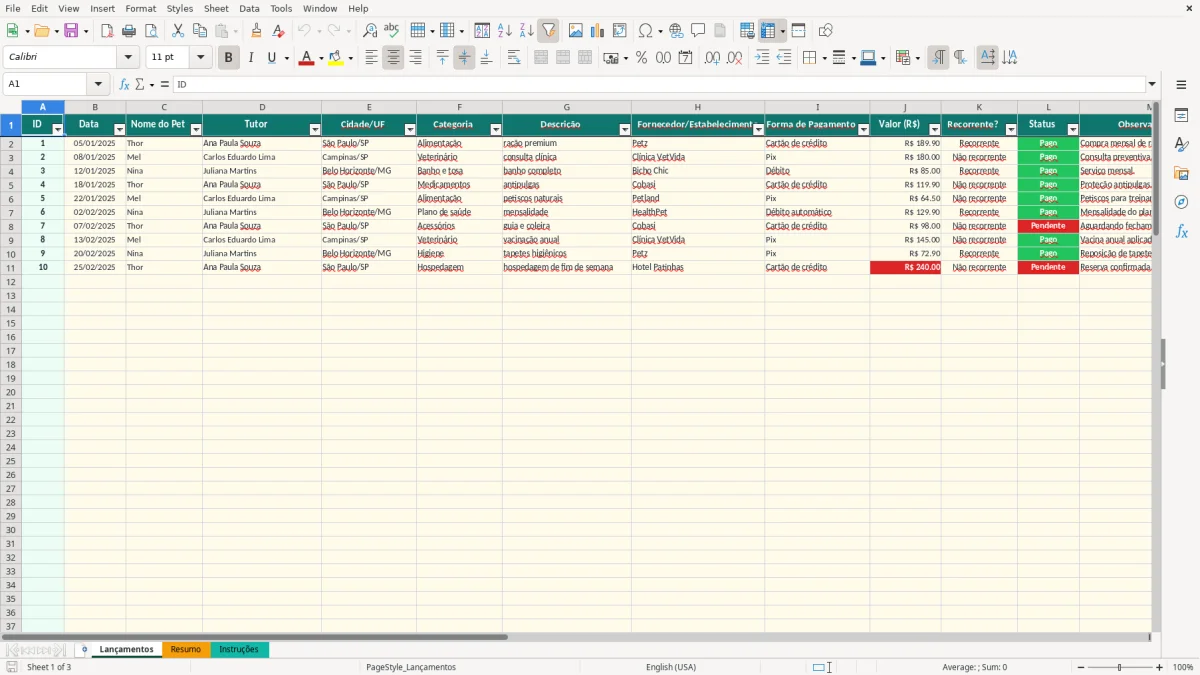Viewport: 1200px width, 675px height.
Task: Toggle Left-to-Right text direction
Action: [938, 58]
